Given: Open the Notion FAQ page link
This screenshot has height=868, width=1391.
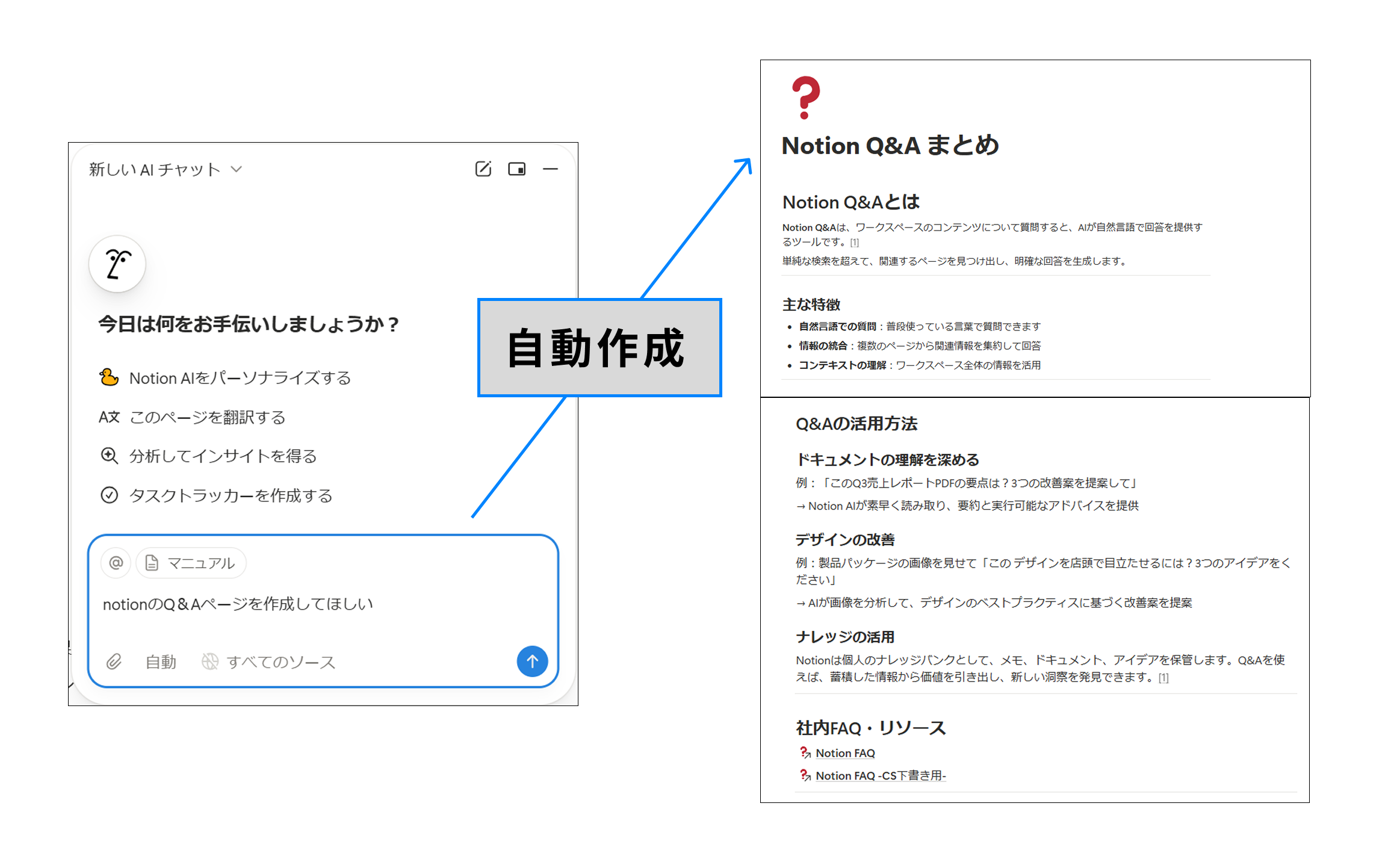Looking at the screenshot, I should [844, 753].
